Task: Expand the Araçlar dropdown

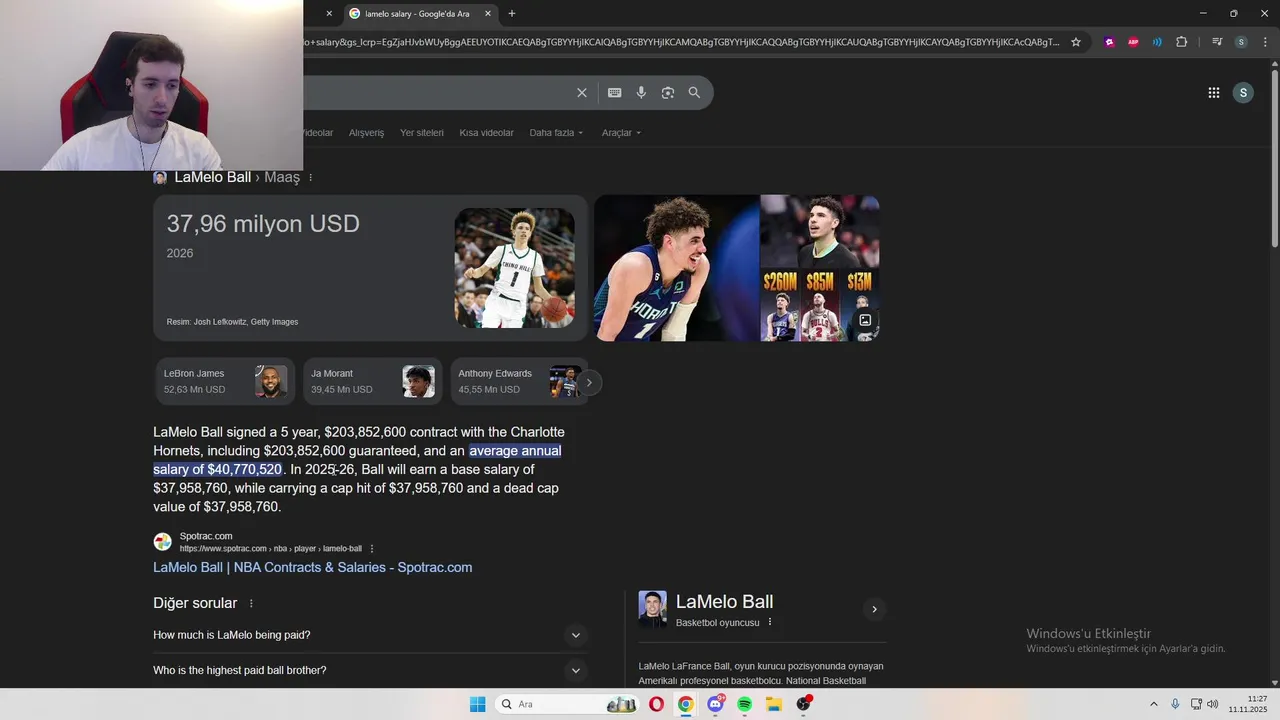Action: [621, 133]
